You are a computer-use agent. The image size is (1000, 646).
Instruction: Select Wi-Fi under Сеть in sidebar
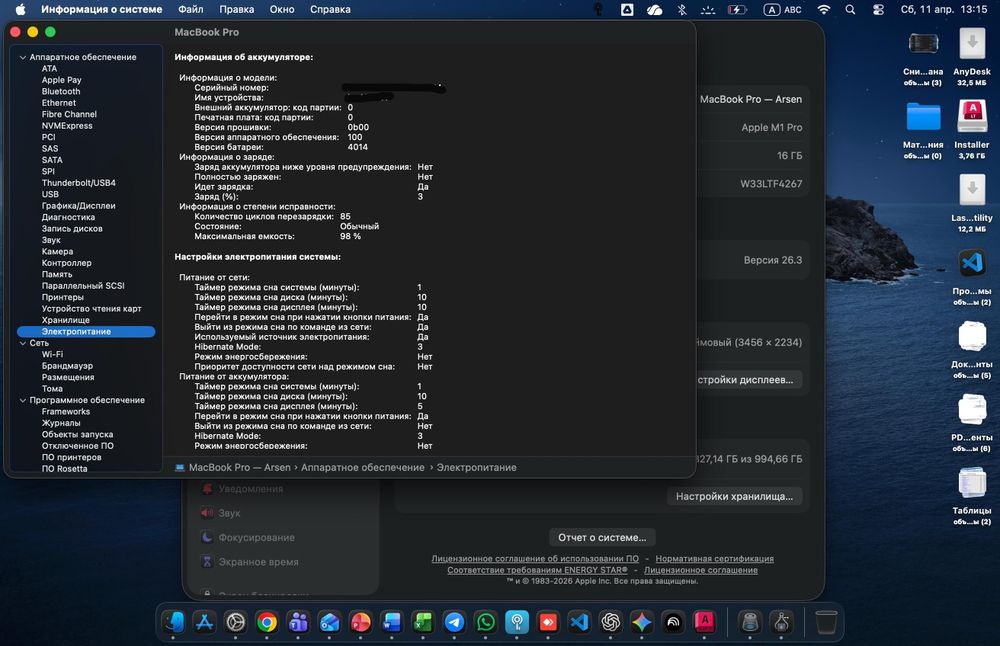(52, 355)
